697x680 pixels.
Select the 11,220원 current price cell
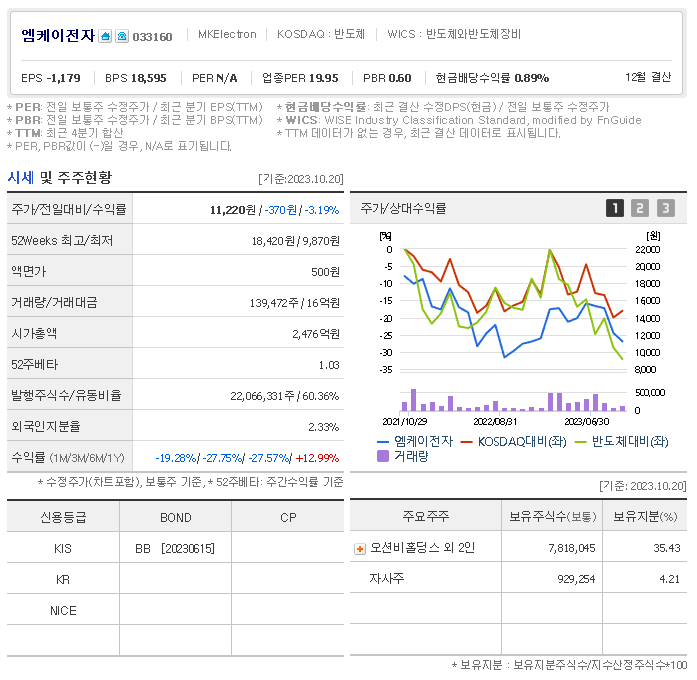233,210
